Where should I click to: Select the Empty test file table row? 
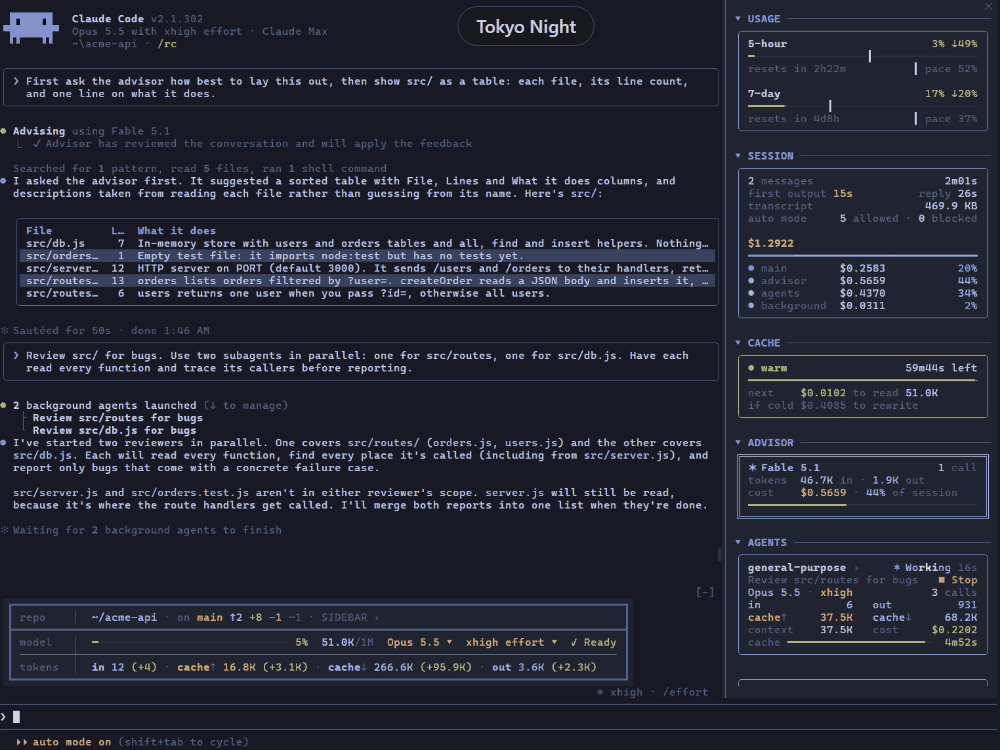[x=367, y=256]
